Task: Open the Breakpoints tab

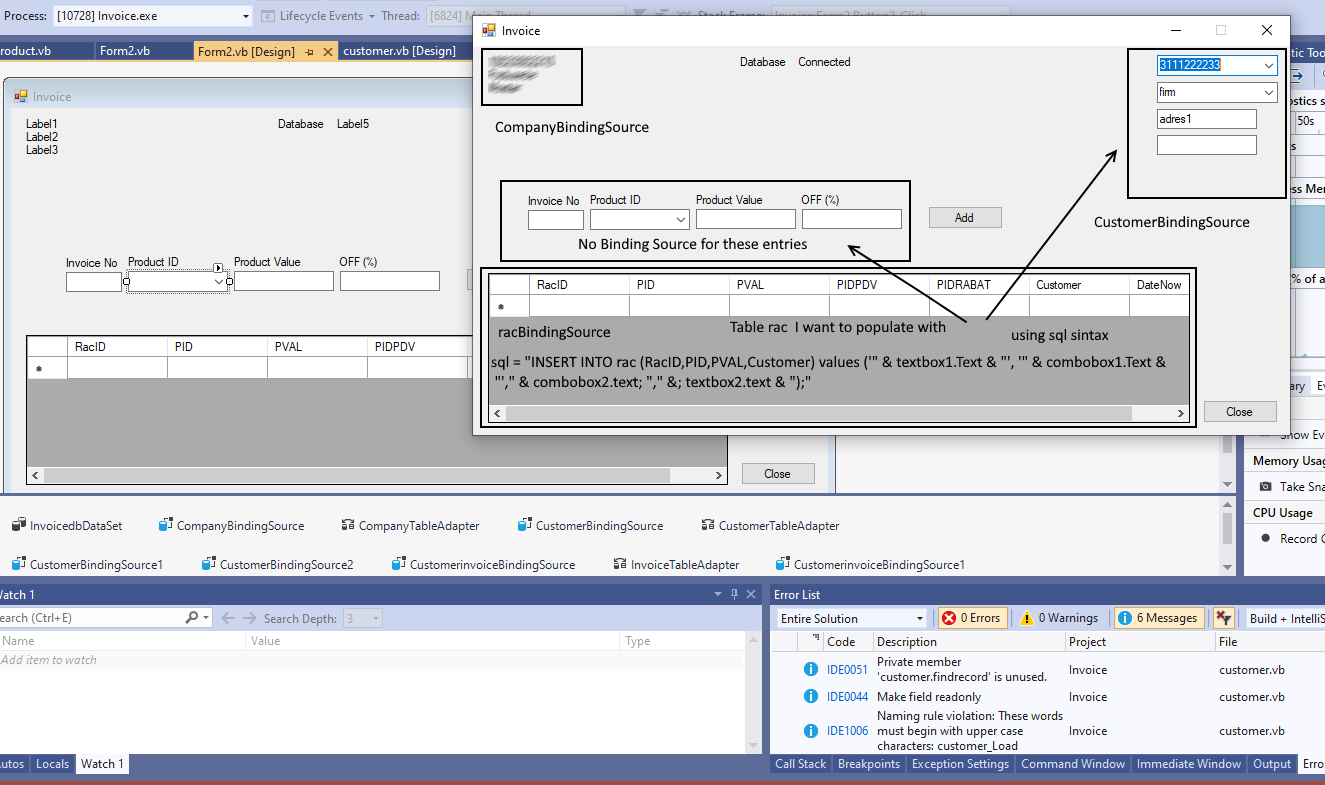Action: tap(869, 764)
